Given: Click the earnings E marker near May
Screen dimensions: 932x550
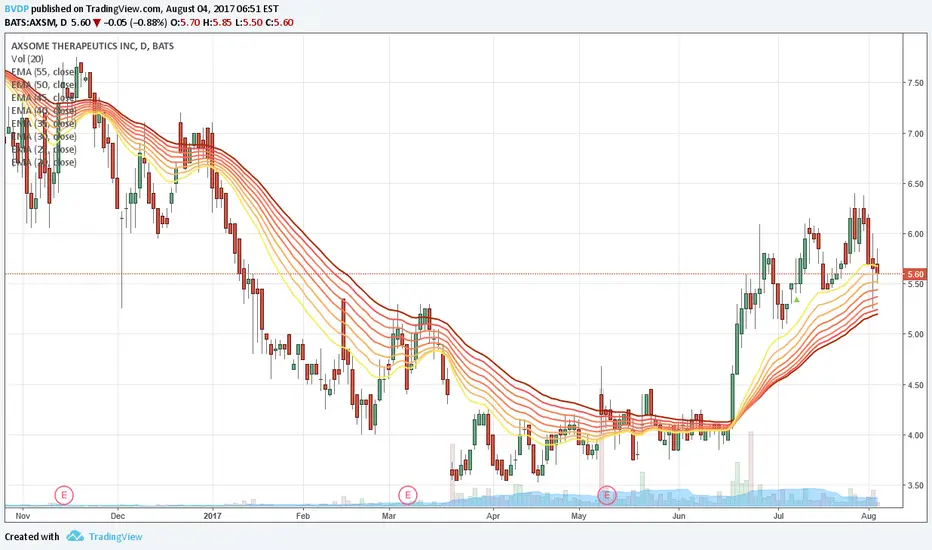Looking at the screenshot, I should point(607,495).
